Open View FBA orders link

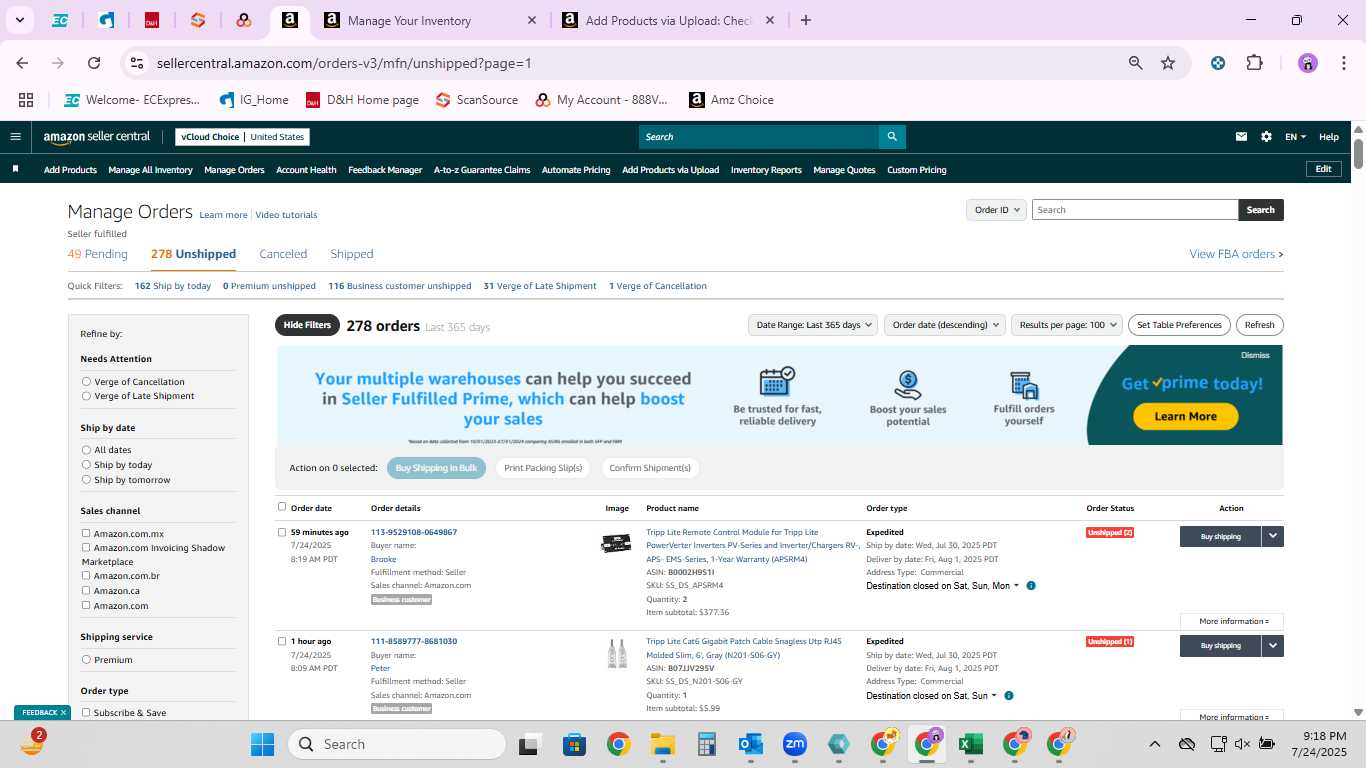(x=1236, y=254)
